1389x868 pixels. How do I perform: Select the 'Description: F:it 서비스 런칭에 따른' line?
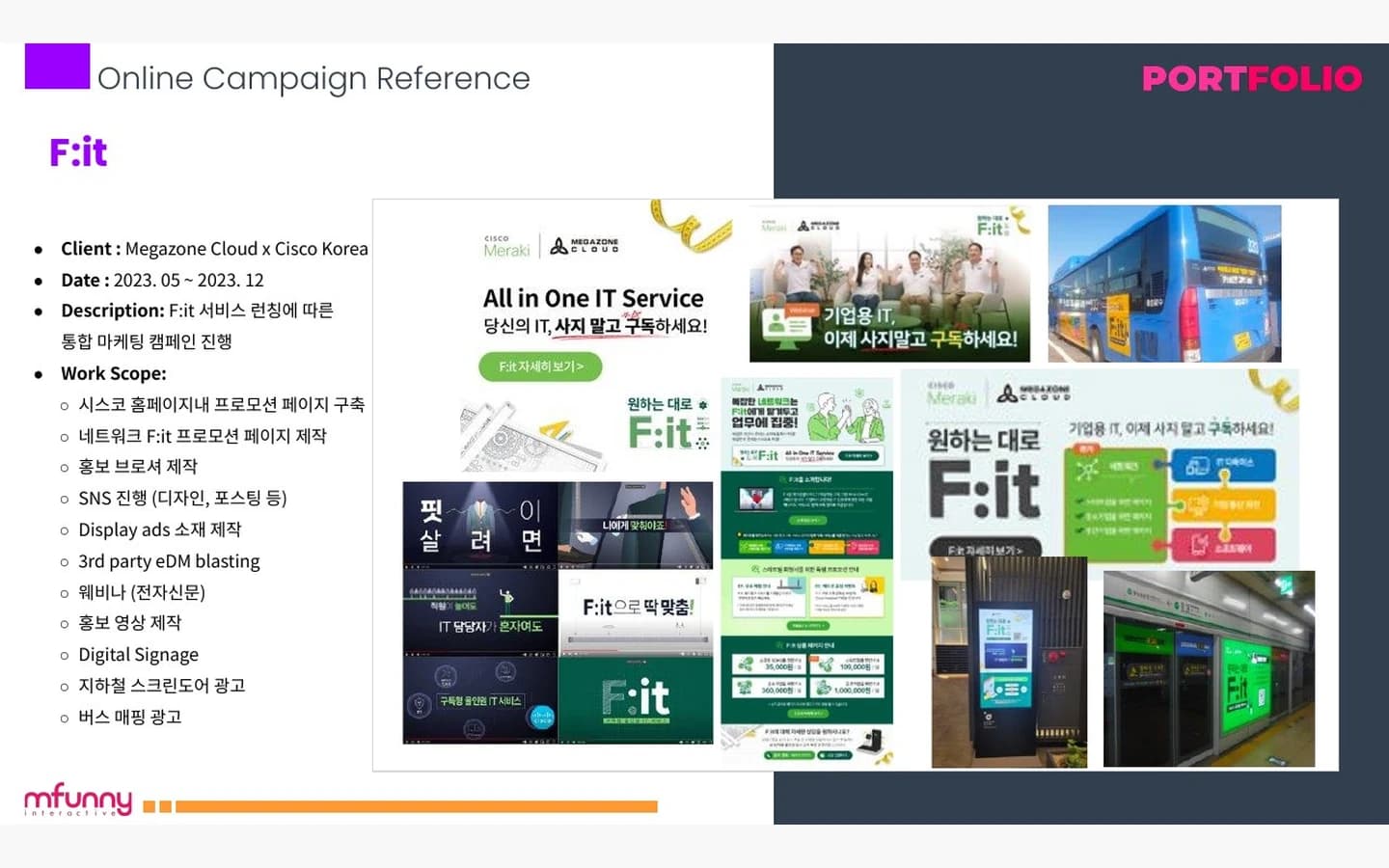point(197,311)
